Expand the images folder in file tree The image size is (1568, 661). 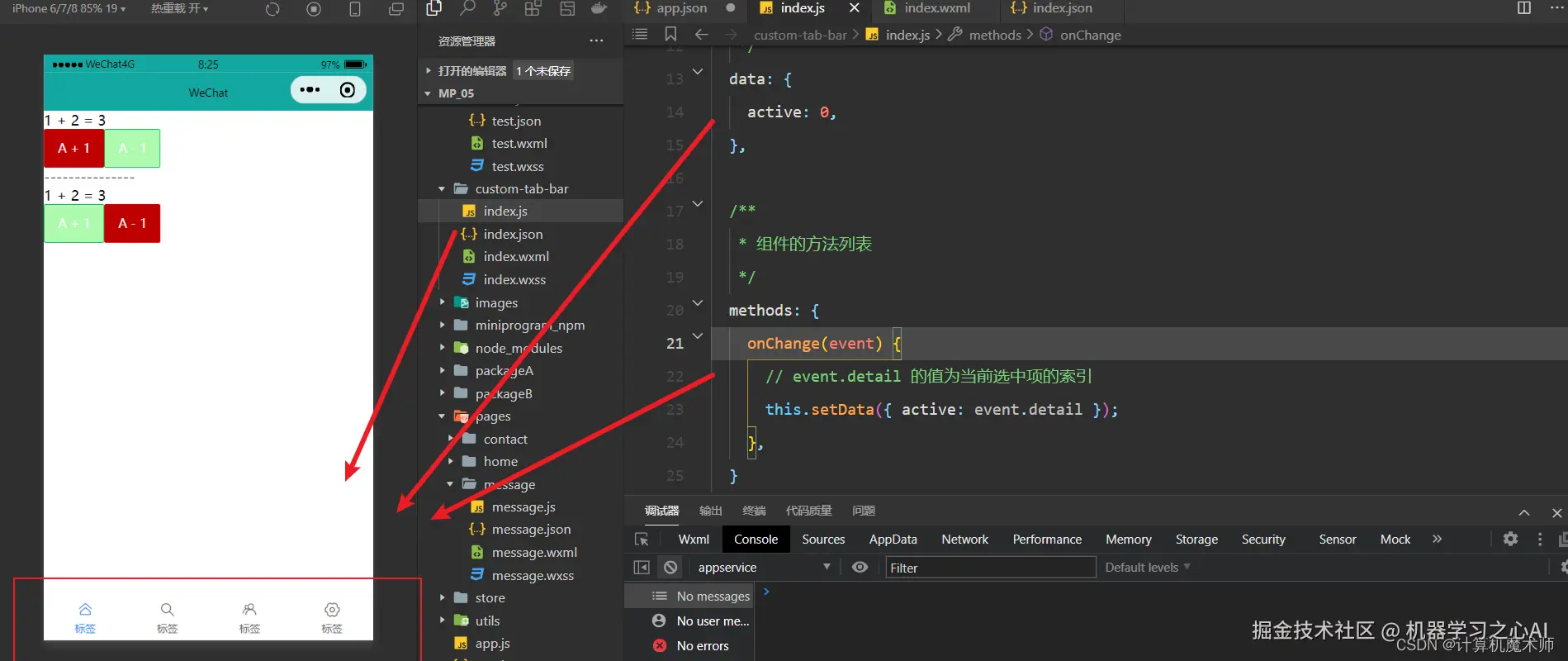[495, 303]
